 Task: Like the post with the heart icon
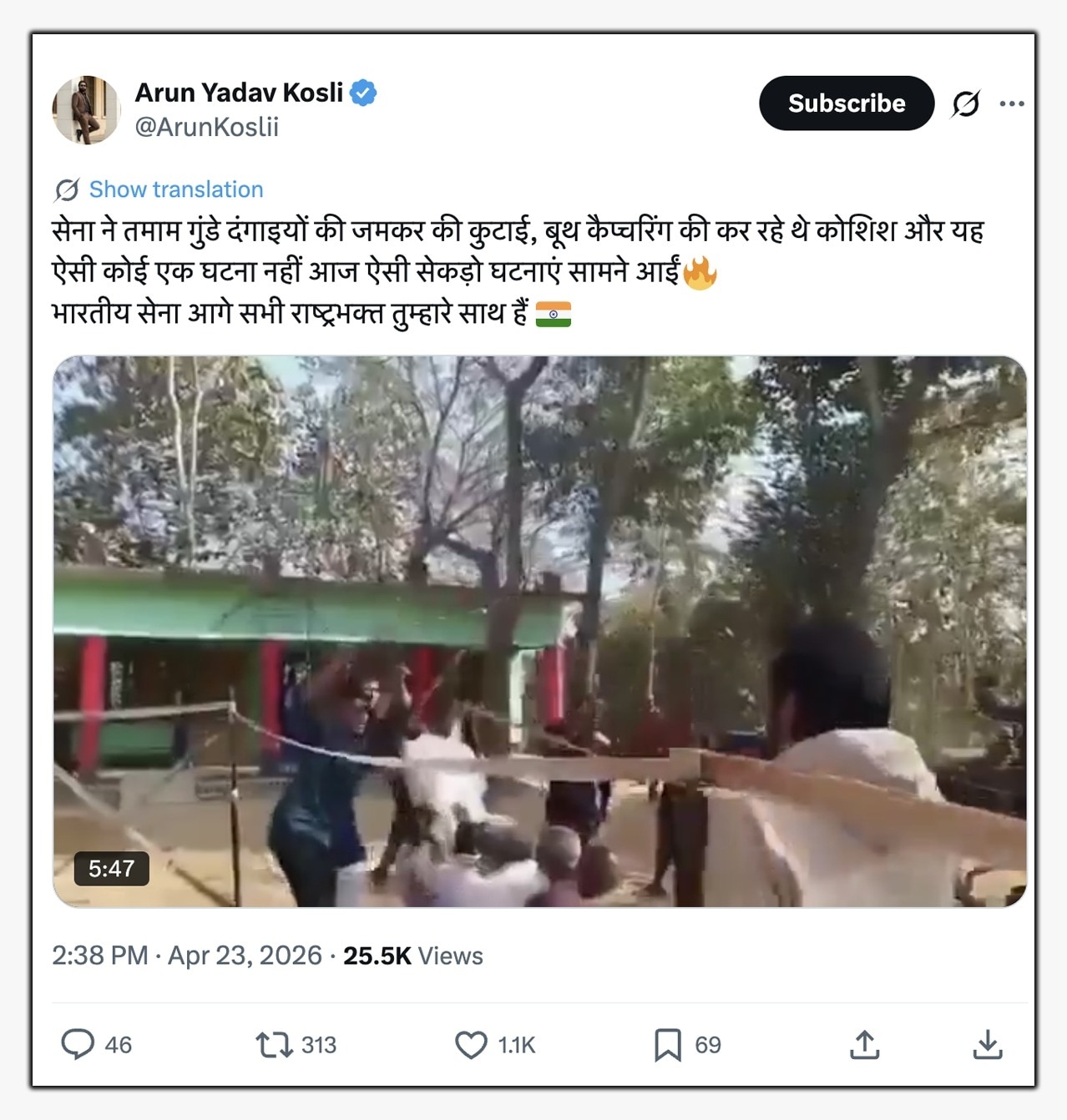471,1044
